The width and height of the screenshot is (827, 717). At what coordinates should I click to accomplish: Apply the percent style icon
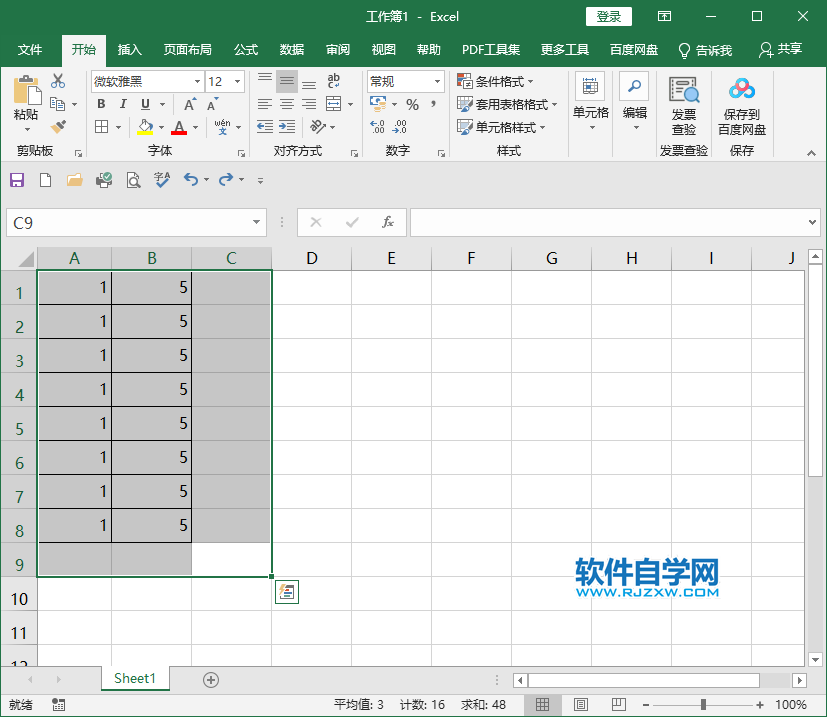point(411,104)
